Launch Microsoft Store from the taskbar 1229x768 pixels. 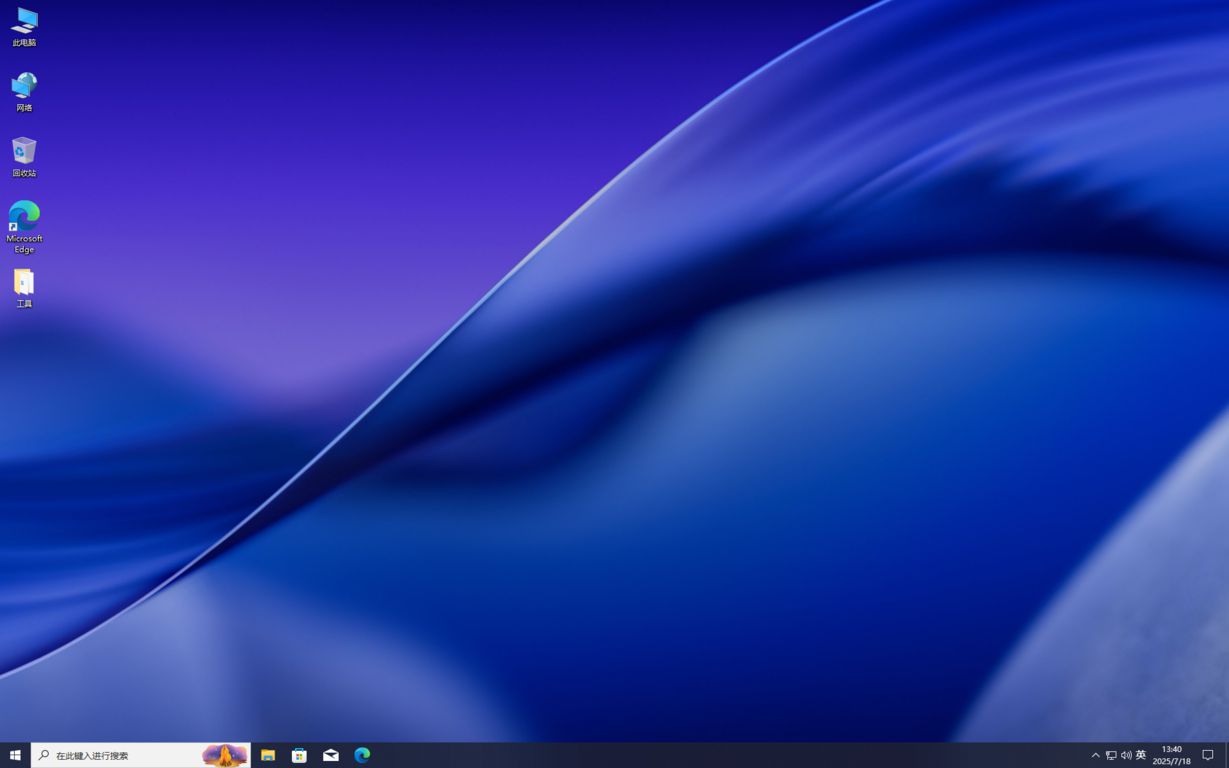299,755
